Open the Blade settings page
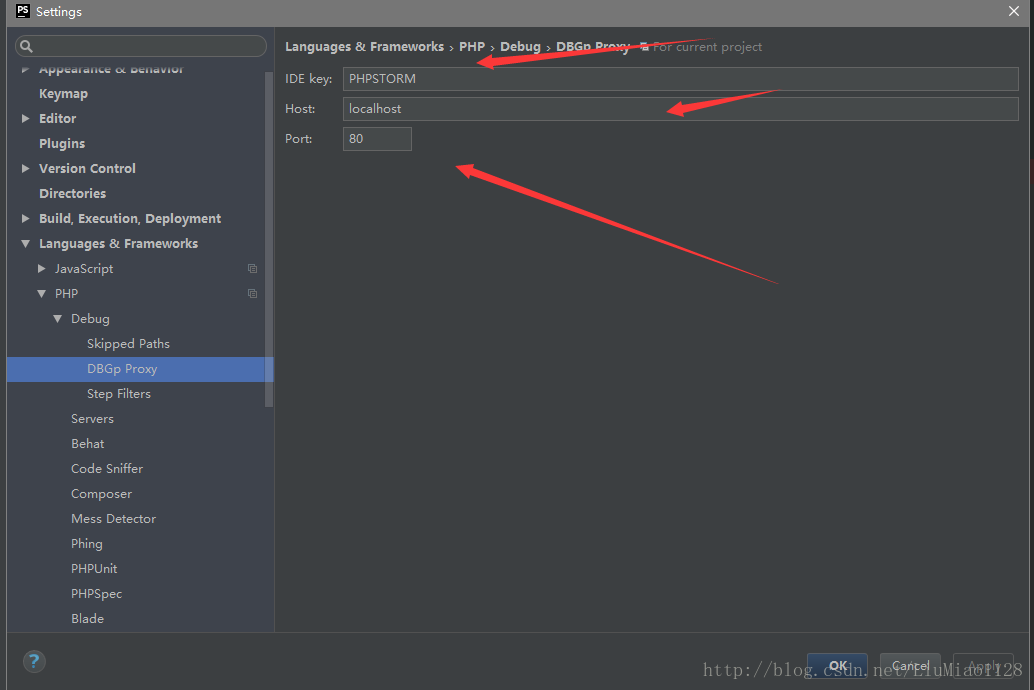The width and height of the screenshot is (1034, 690). (88, 619)
